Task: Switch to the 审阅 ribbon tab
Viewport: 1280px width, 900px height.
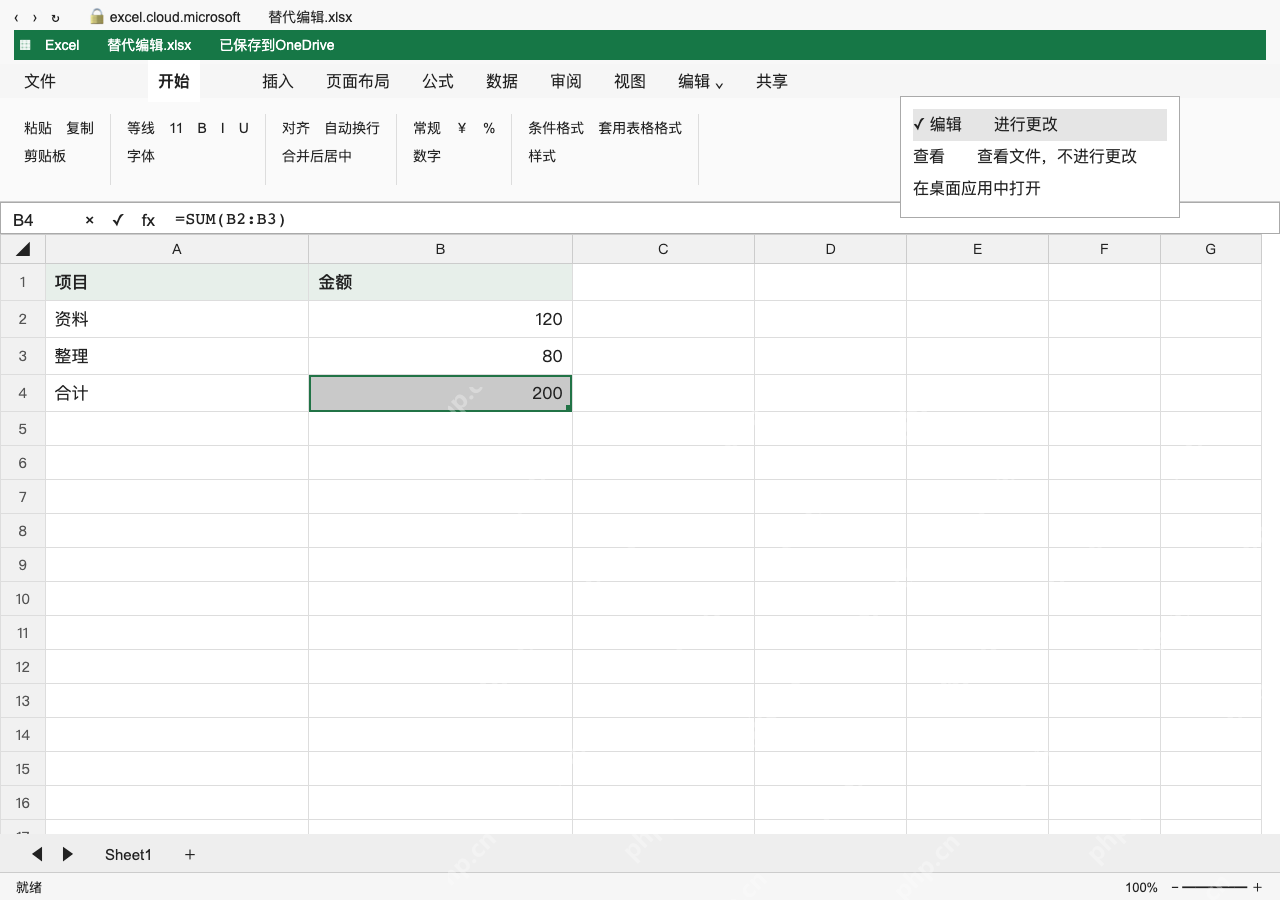Action: coord(566,82)
